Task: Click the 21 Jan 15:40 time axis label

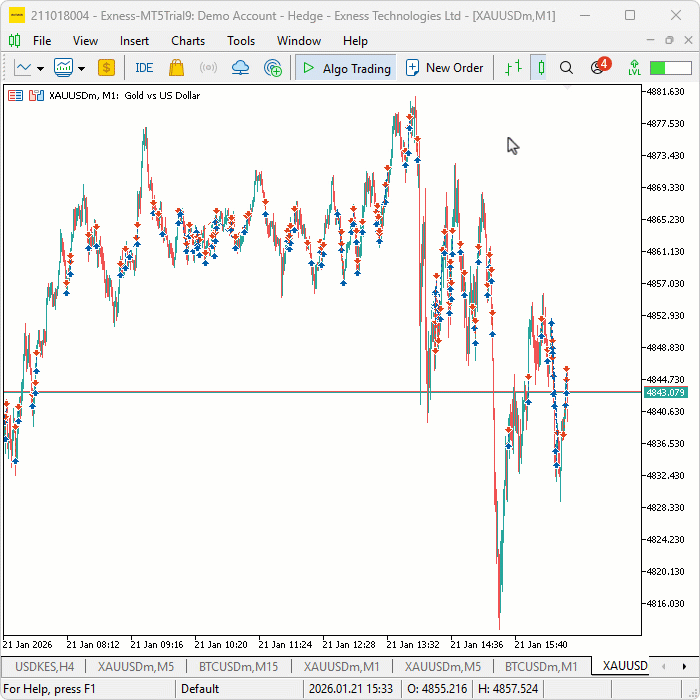Action: click(x=541, y=645)
